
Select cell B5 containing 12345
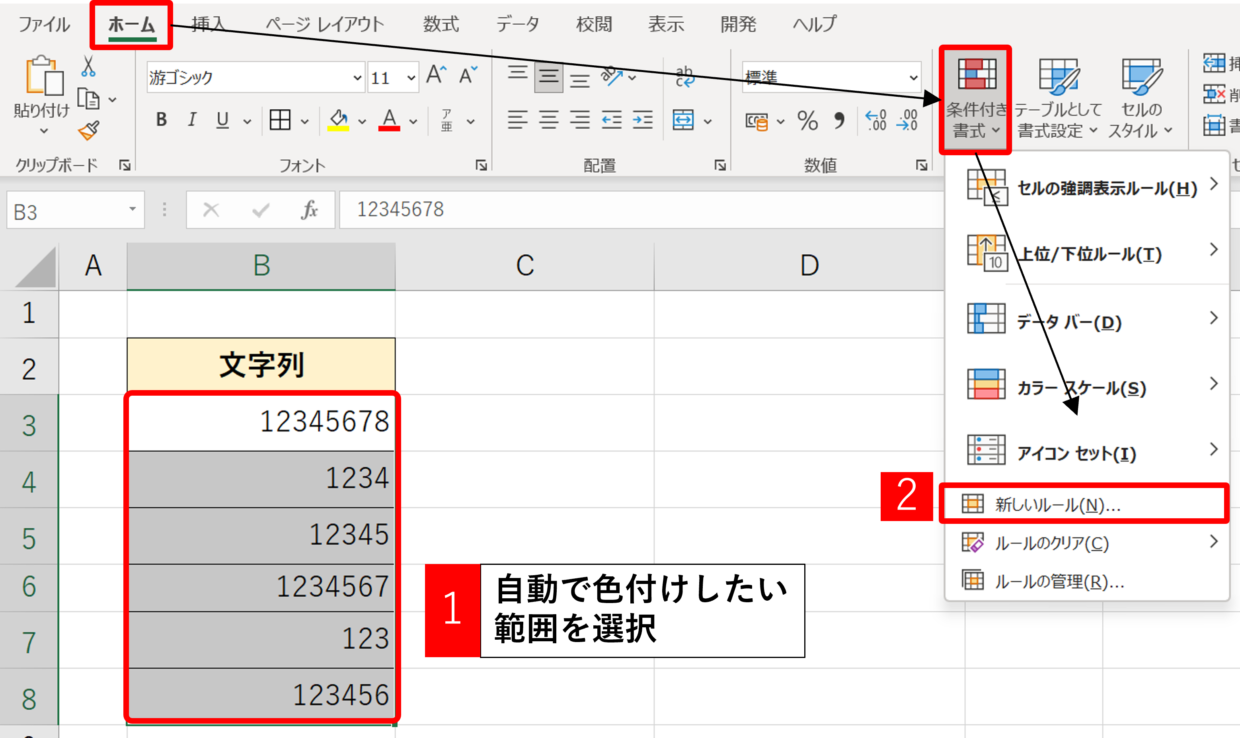point(261,535)
